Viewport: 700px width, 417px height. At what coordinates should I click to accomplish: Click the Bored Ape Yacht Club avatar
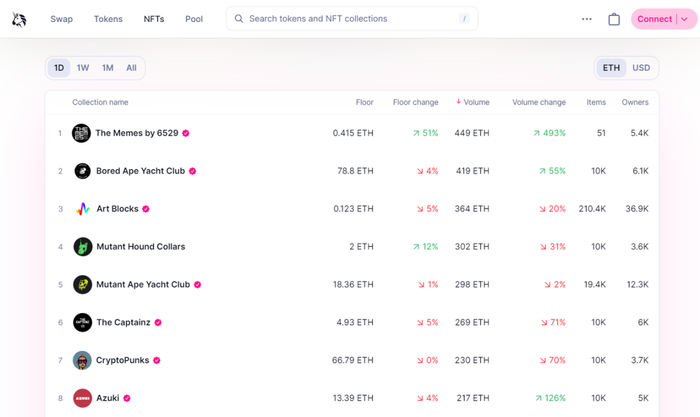point(82,171)
